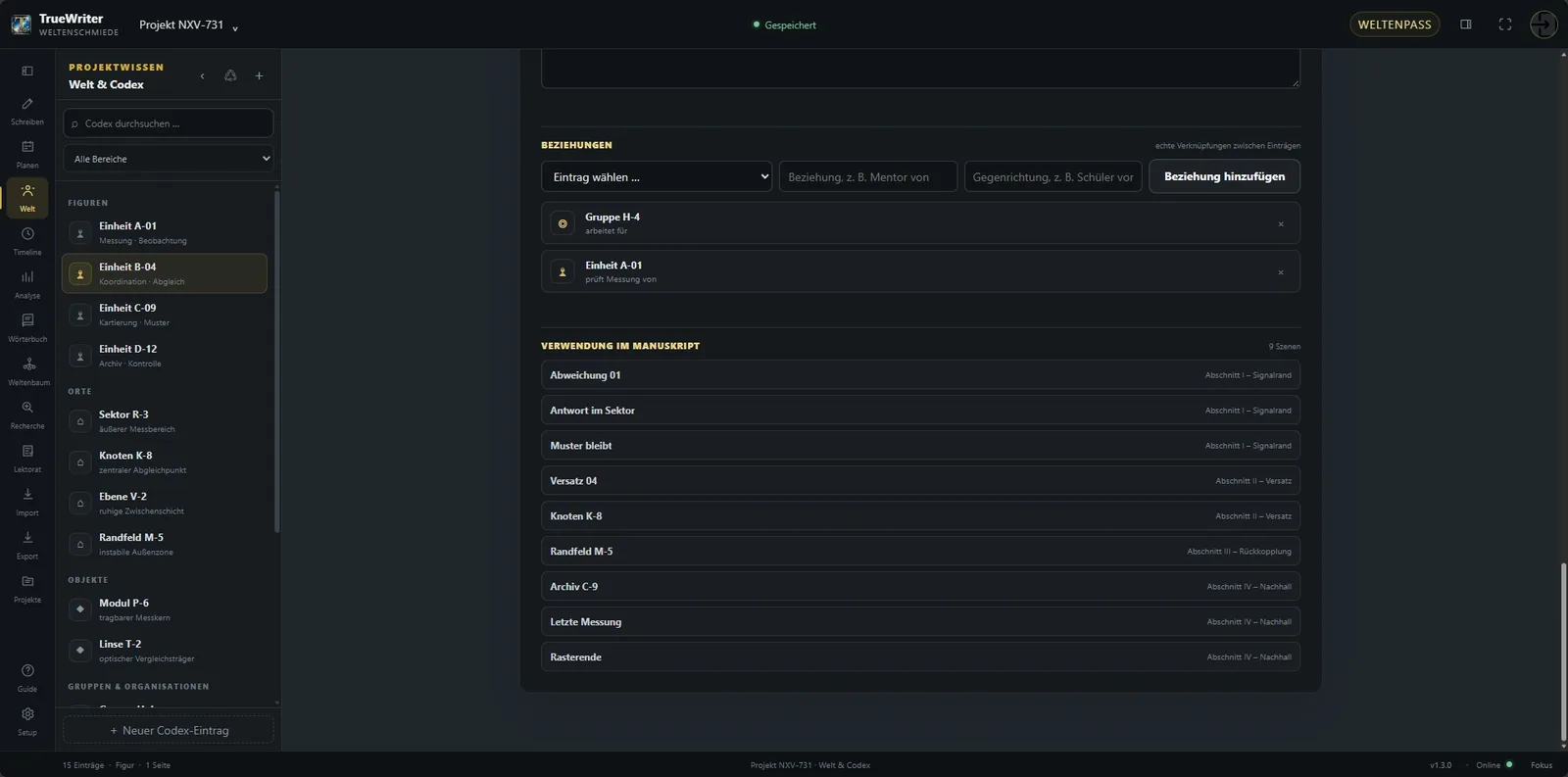Click the Beziehung hinzufügen button

[x=1224, y=176]
